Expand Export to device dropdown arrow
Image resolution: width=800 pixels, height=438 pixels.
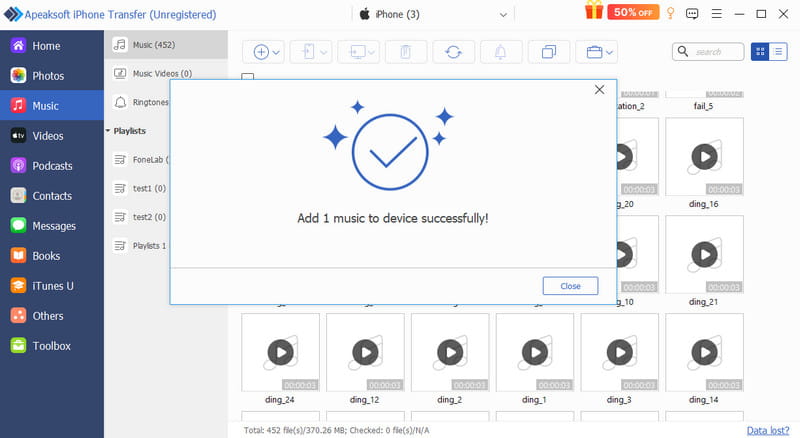[323, 53]
